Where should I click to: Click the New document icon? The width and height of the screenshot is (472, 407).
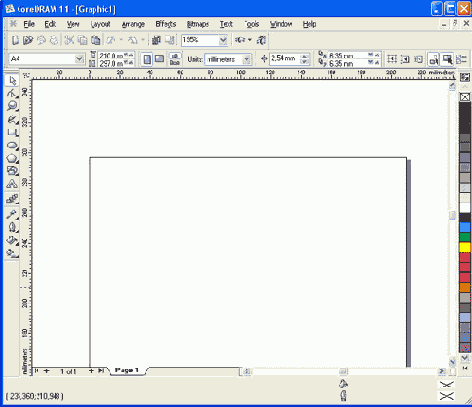15,40
